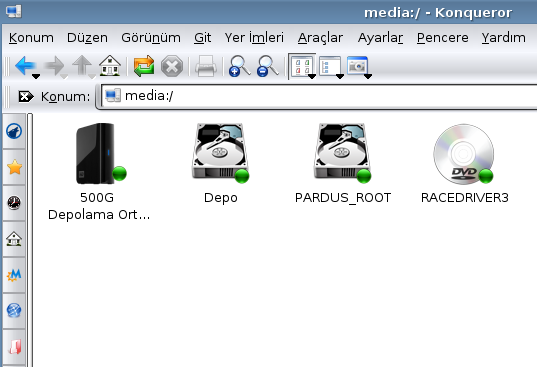Open the Araçlar menu

pyautogui.click(x=320, y=38)
